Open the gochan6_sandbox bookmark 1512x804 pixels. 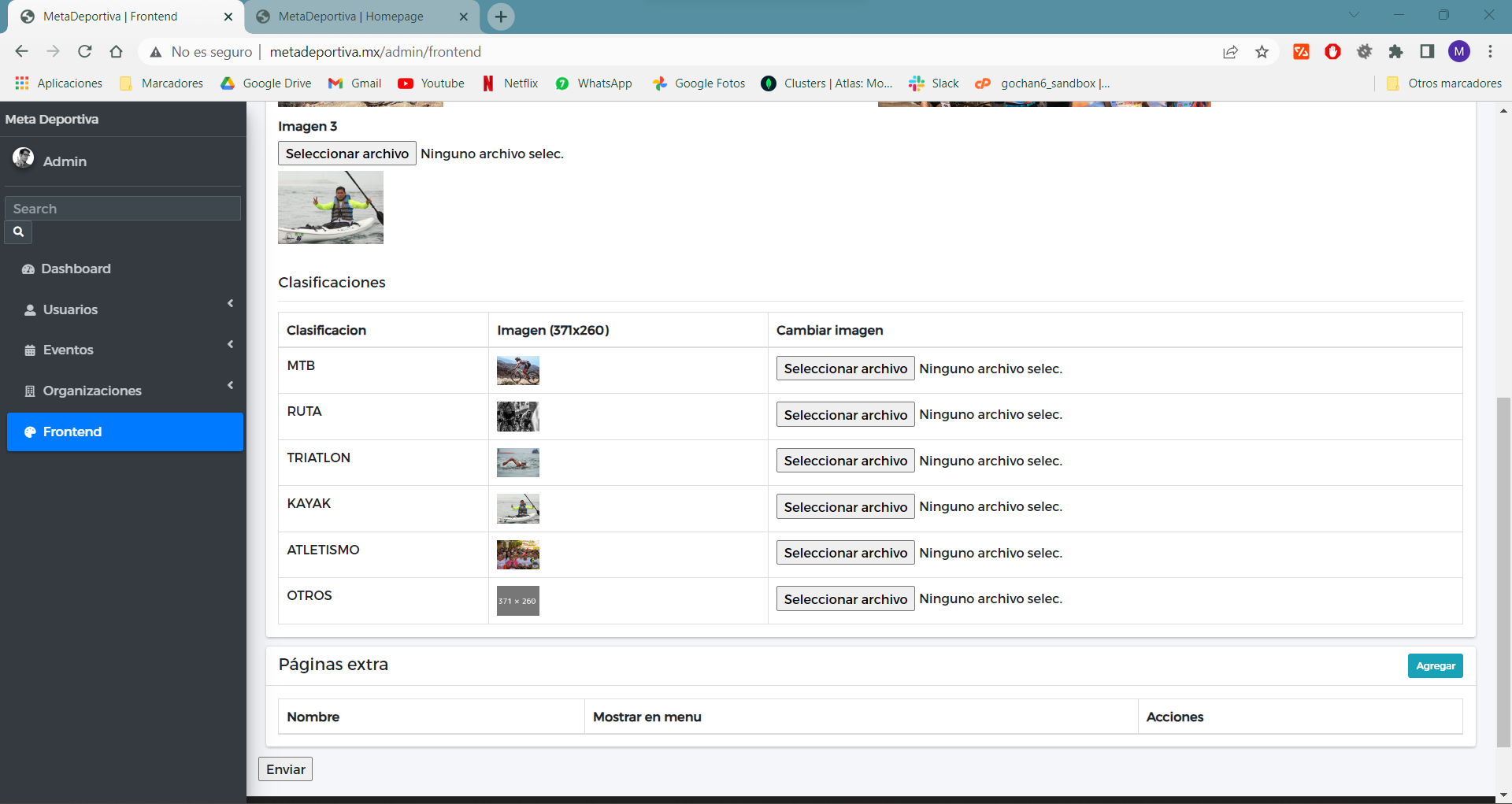click(1043, 83)
